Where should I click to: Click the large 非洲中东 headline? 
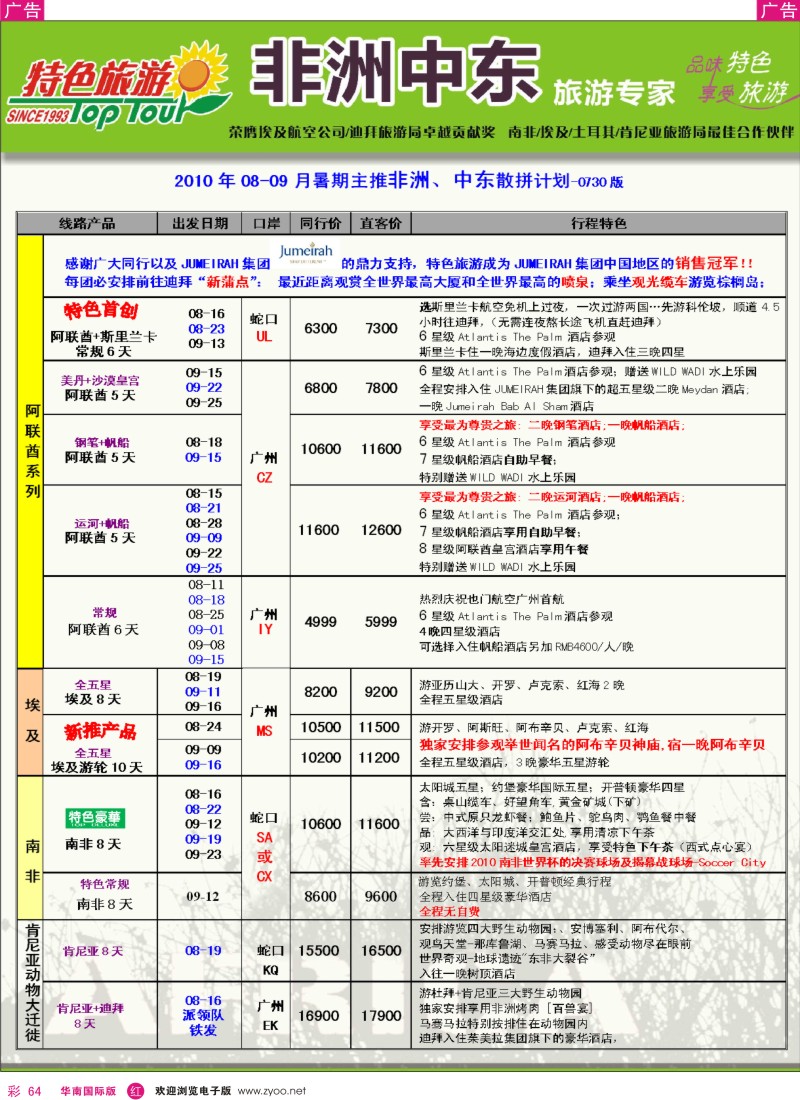click(396, 74)
